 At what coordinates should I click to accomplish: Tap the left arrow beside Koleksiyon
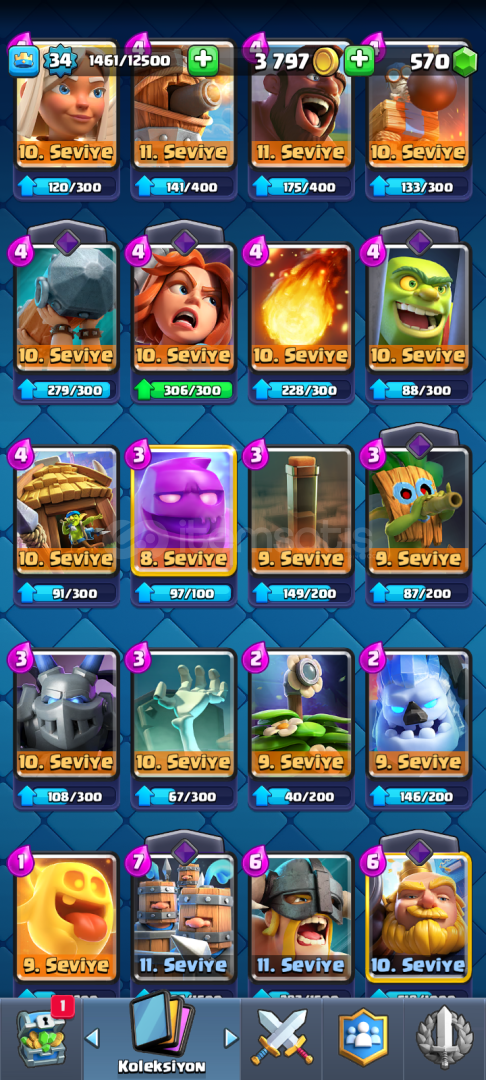[92, 1037]
